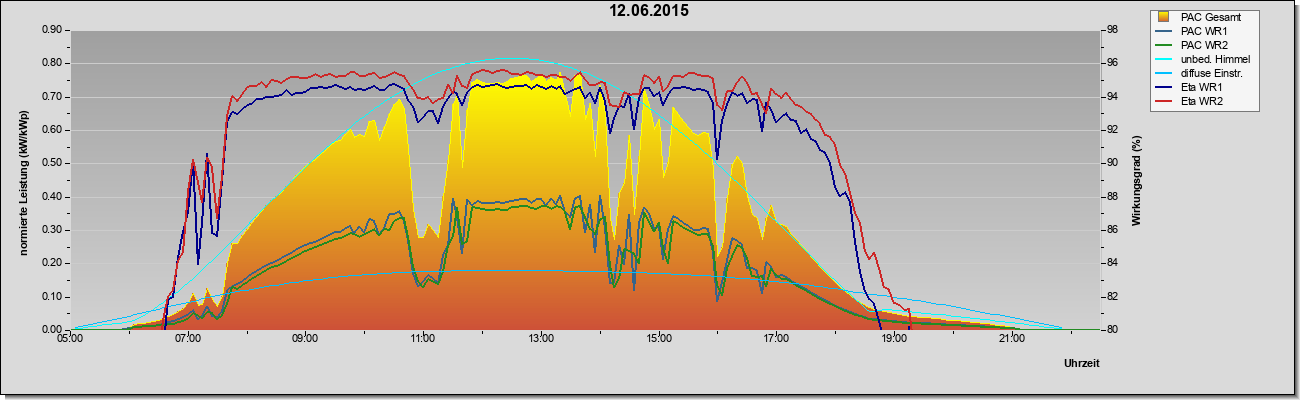This screenshot has height=400, width=1300.
Task: Click the Wirkungsgrad (%) axis title
Action: 1137,180
